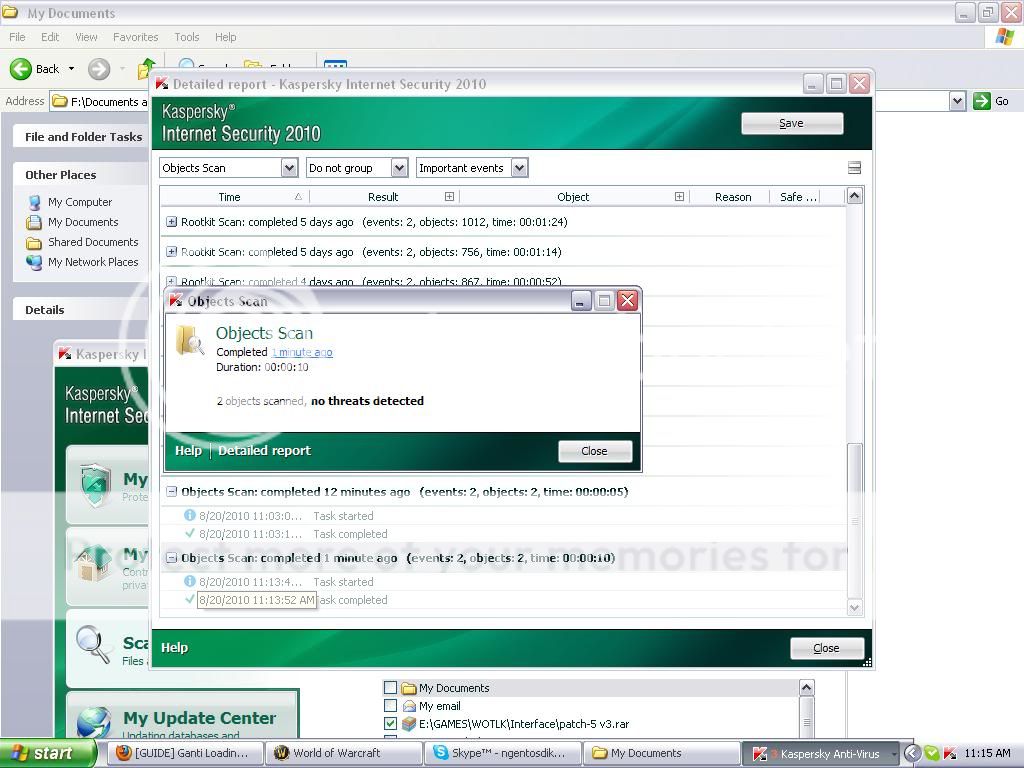Switch to Skype taskbar button
The image size is (1024, 768).
click(x=502, y=753)
